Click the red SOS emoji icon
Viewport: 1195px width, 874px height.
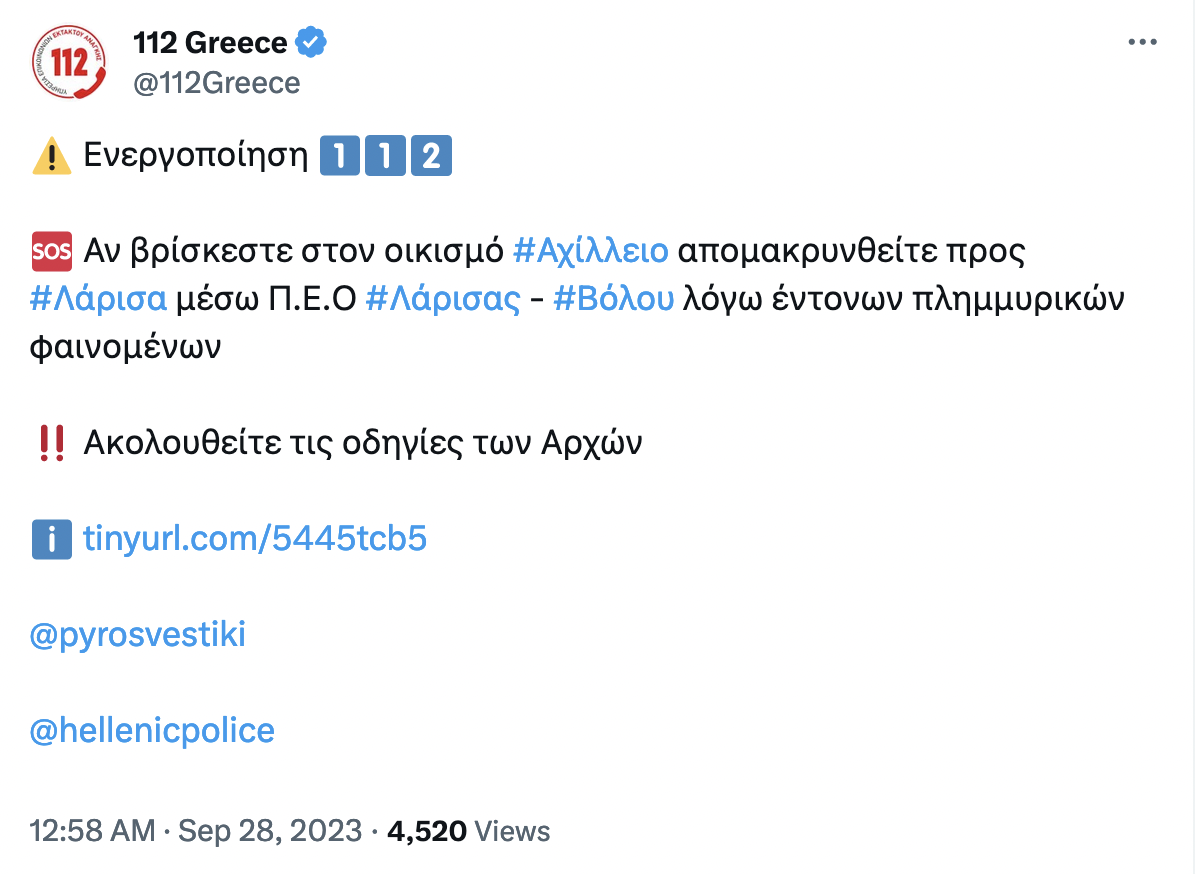tap(51, 250)
